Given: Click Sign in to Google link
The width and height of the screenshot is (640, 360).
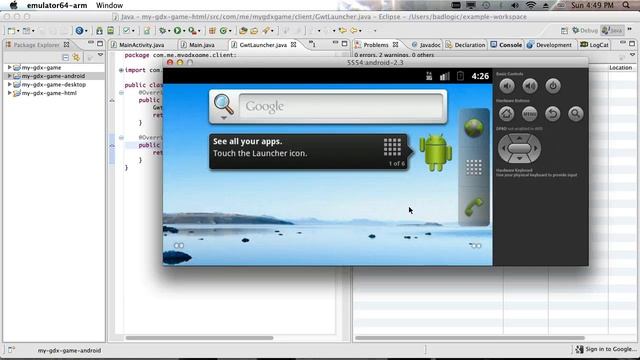Looking at the screenshot, I should click(x=606, y=349).
